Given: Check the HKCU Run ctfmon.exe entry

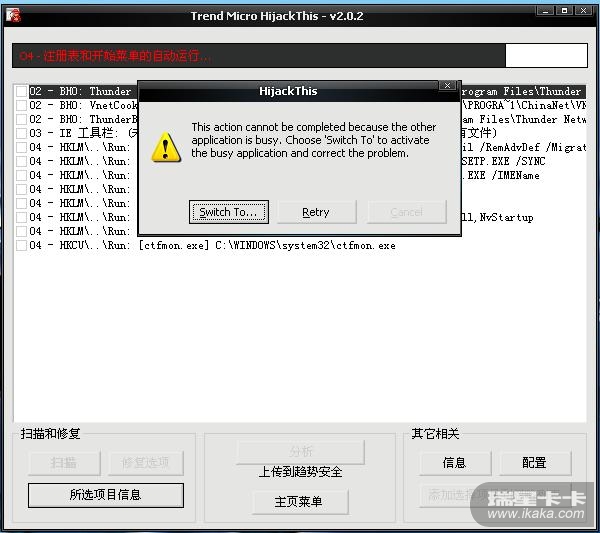Looking at the screenshot, I should 21,245.
